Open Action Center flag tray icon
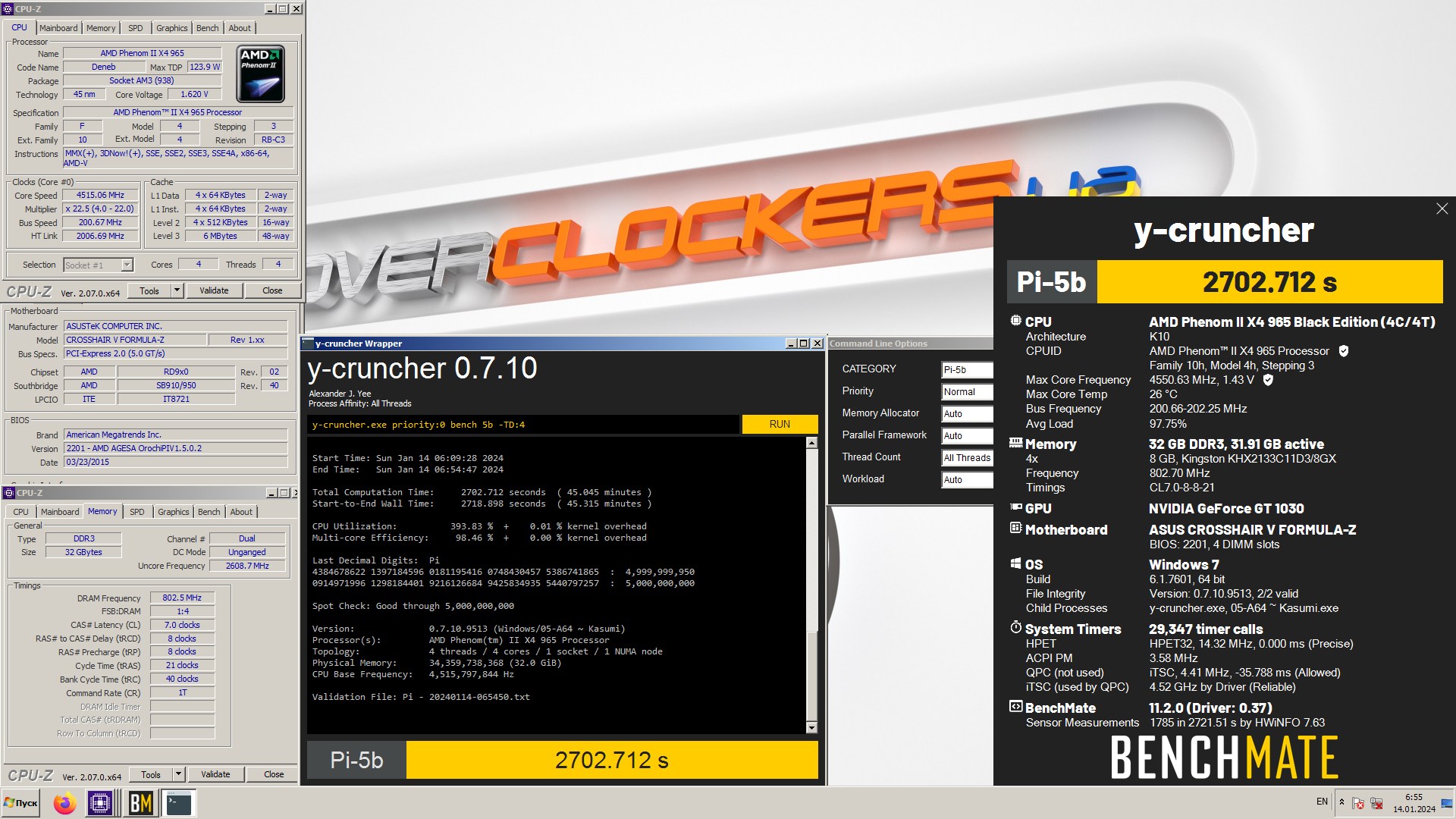The image size is (1456, 819). click(1358, 803)
